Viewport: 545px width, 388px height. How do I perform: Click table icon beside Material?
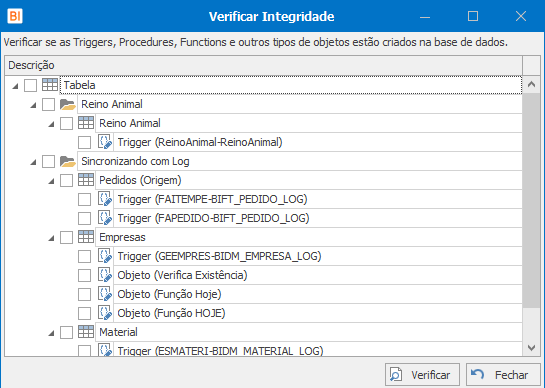click(x=86, y=332)
